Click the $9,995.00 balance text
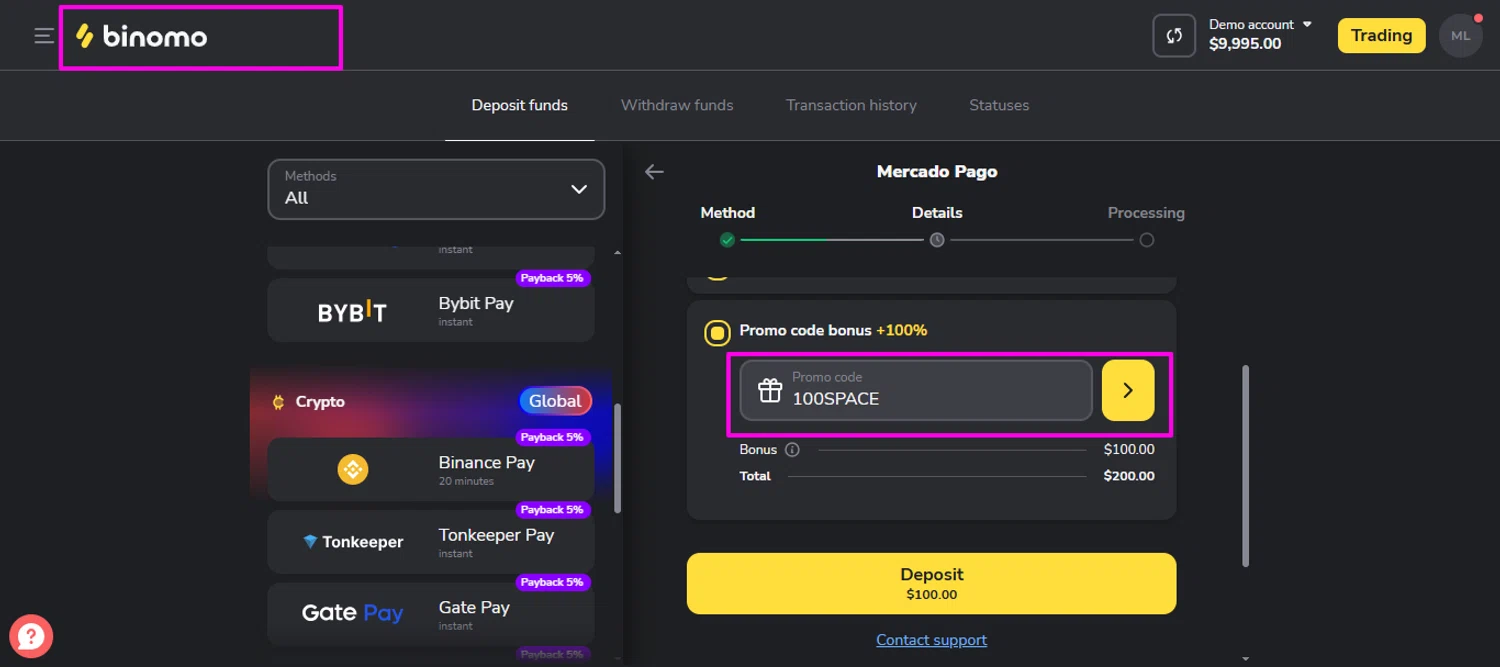This screenshot has height=667, width=1500. click(x=1245, y=44)
